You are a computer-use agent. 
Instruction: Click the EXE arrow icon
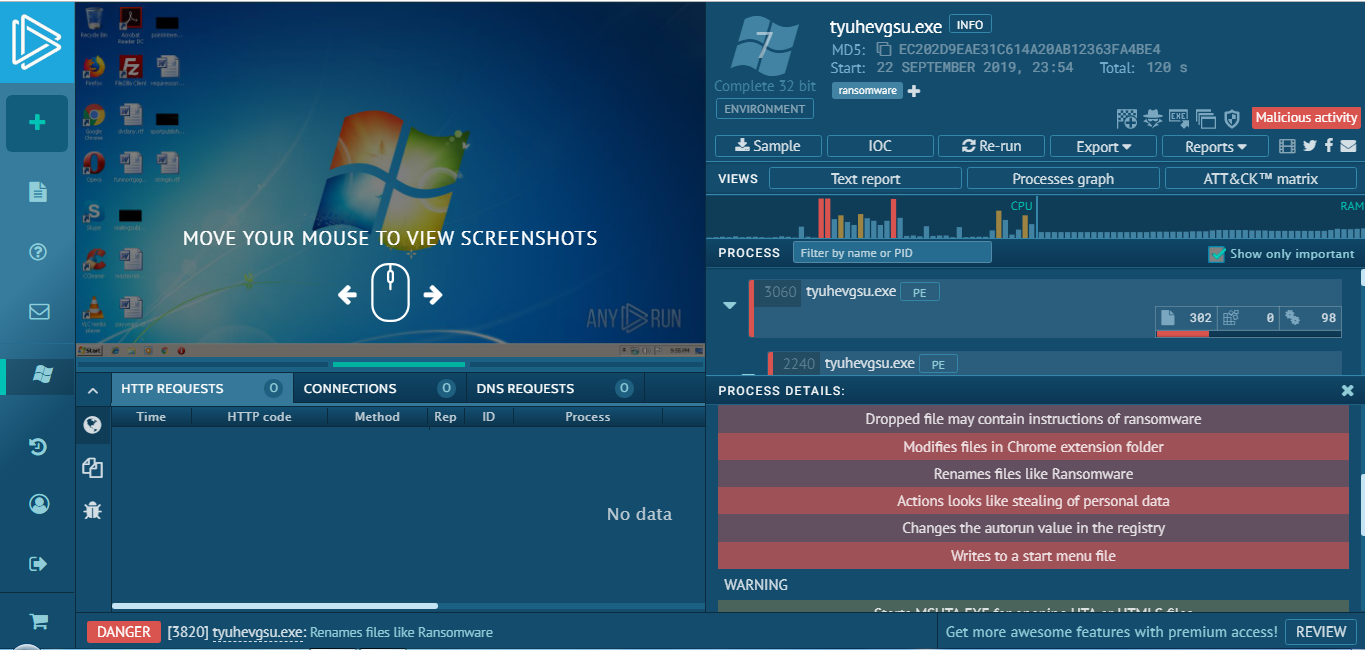(1179, 119)
